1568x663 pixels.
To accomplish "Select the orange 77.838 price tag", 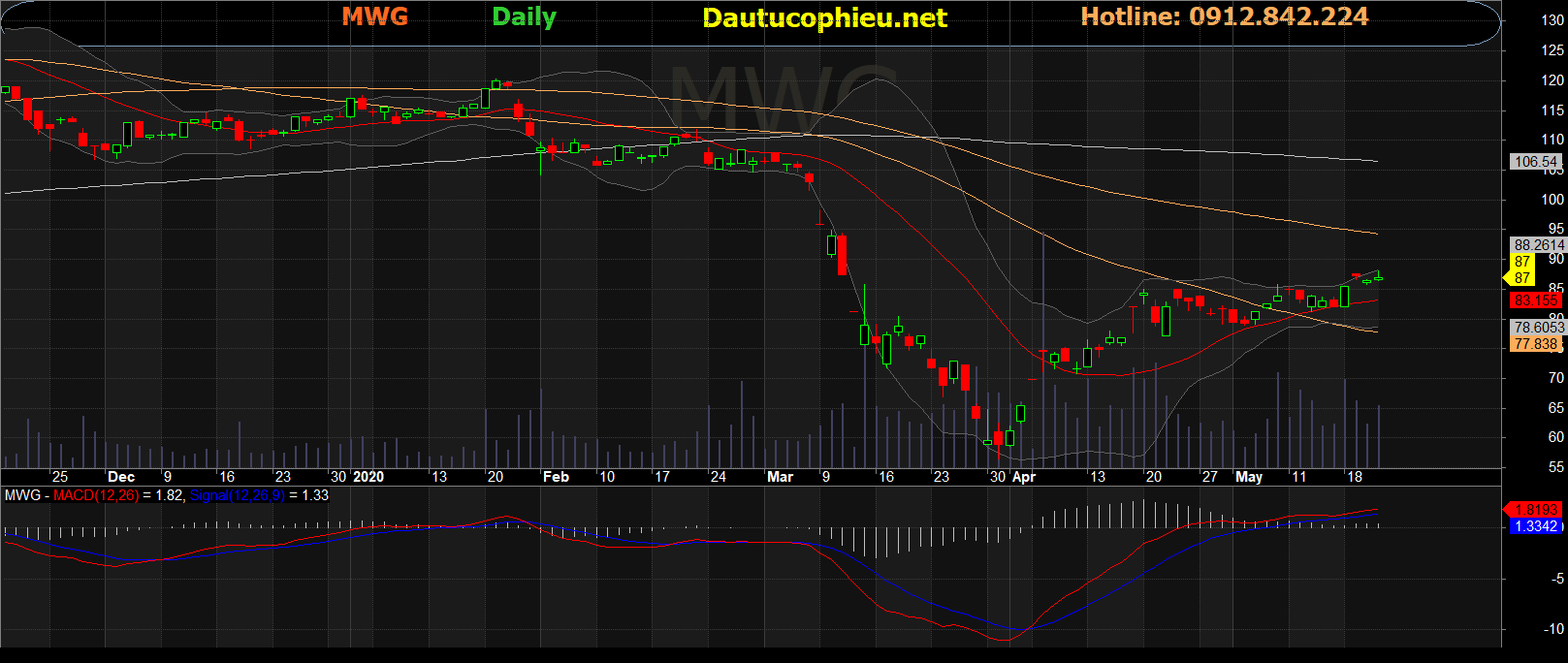I will [x=1536, y=344].
